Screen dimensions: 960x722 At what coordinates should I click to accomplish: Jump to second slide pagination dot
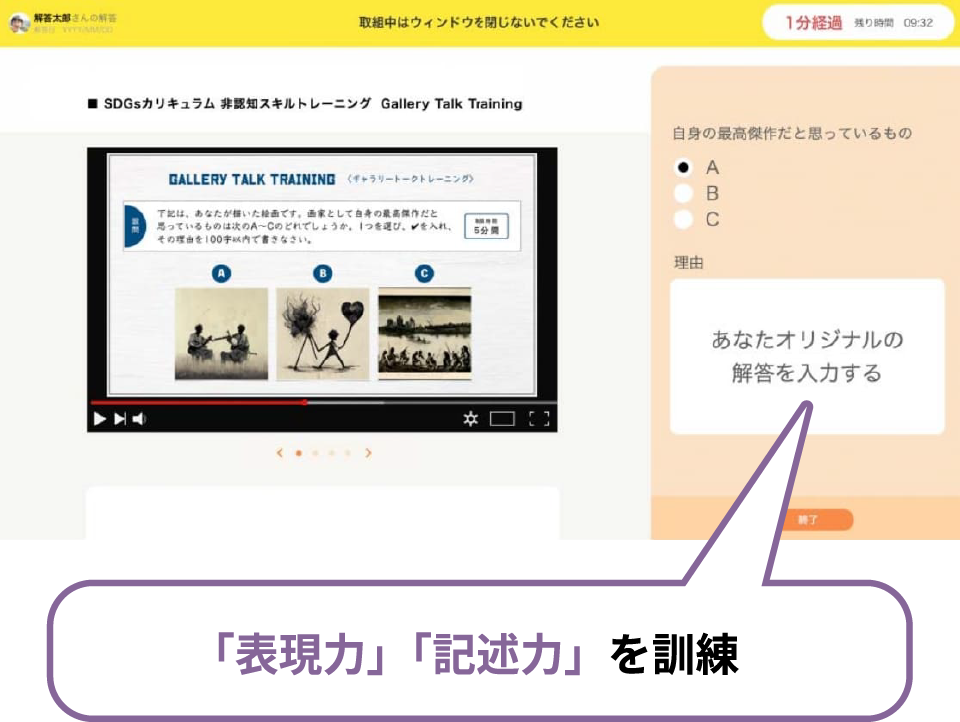(315, 453)
